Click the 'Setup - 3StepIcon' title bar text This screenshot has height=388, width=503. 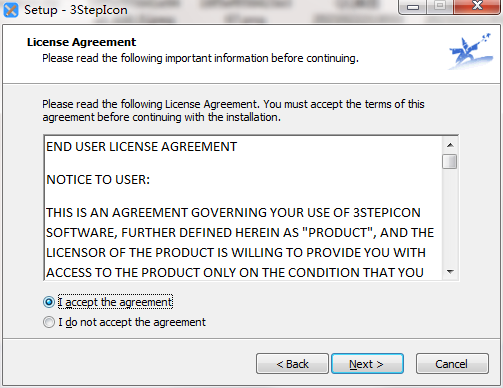76,10
